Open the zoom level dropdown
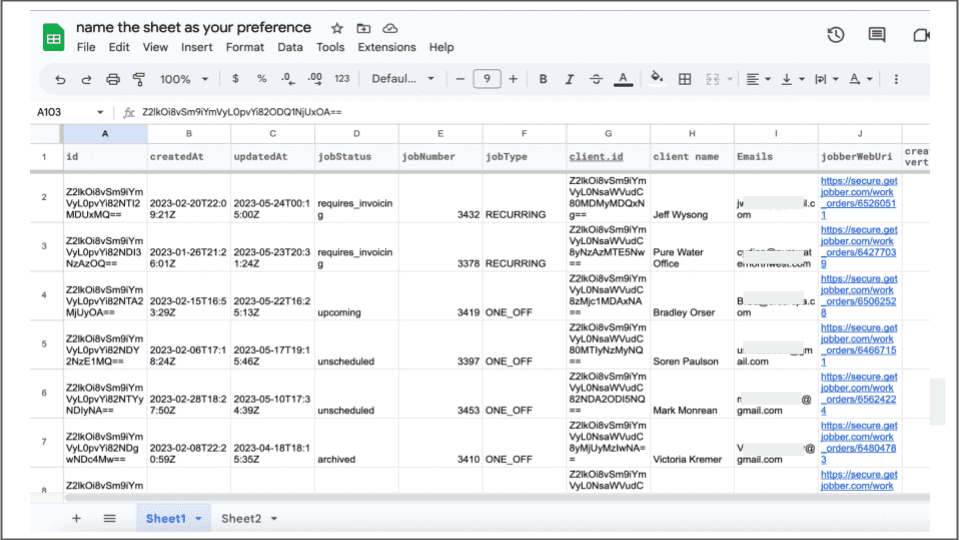The width and height of the screenshot is (960, 540). 185,79
